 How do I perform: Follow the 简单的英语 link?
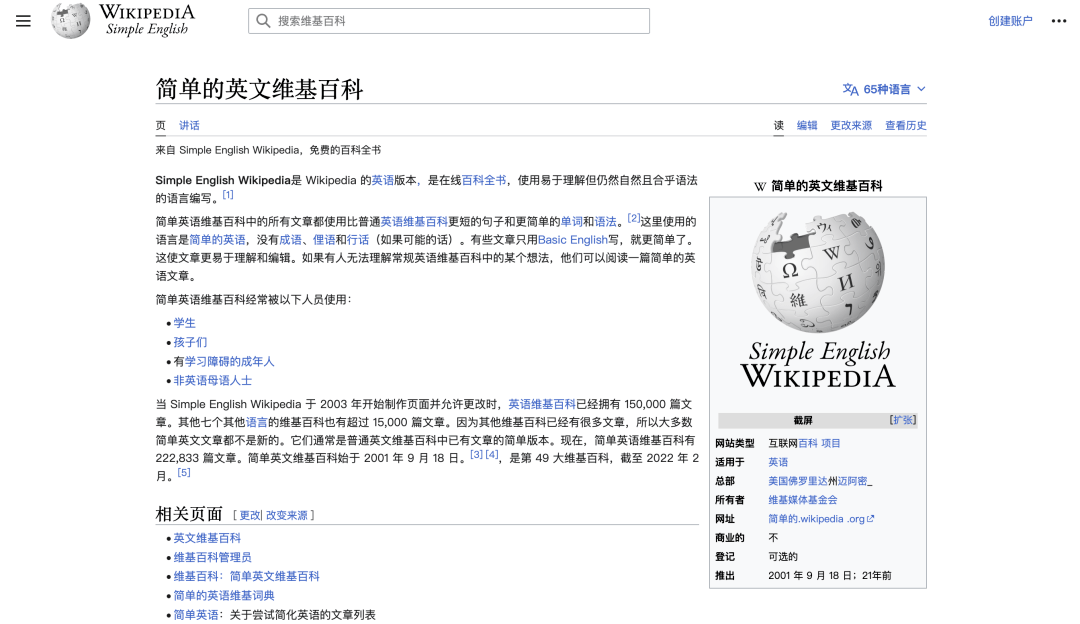click(x=217, y=240)
